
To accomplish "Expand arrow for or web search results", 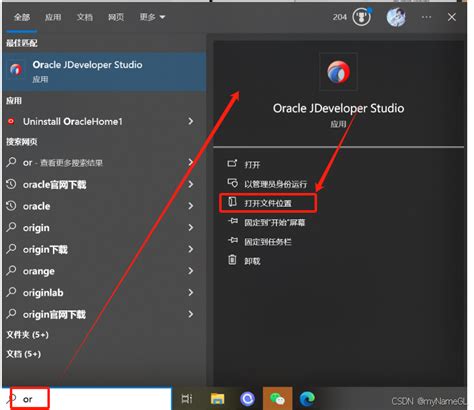I will pyautogui.click(x=191, y=162).
